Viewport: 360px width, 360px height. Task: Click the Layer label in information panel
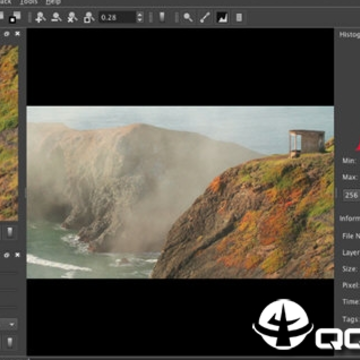351,253
